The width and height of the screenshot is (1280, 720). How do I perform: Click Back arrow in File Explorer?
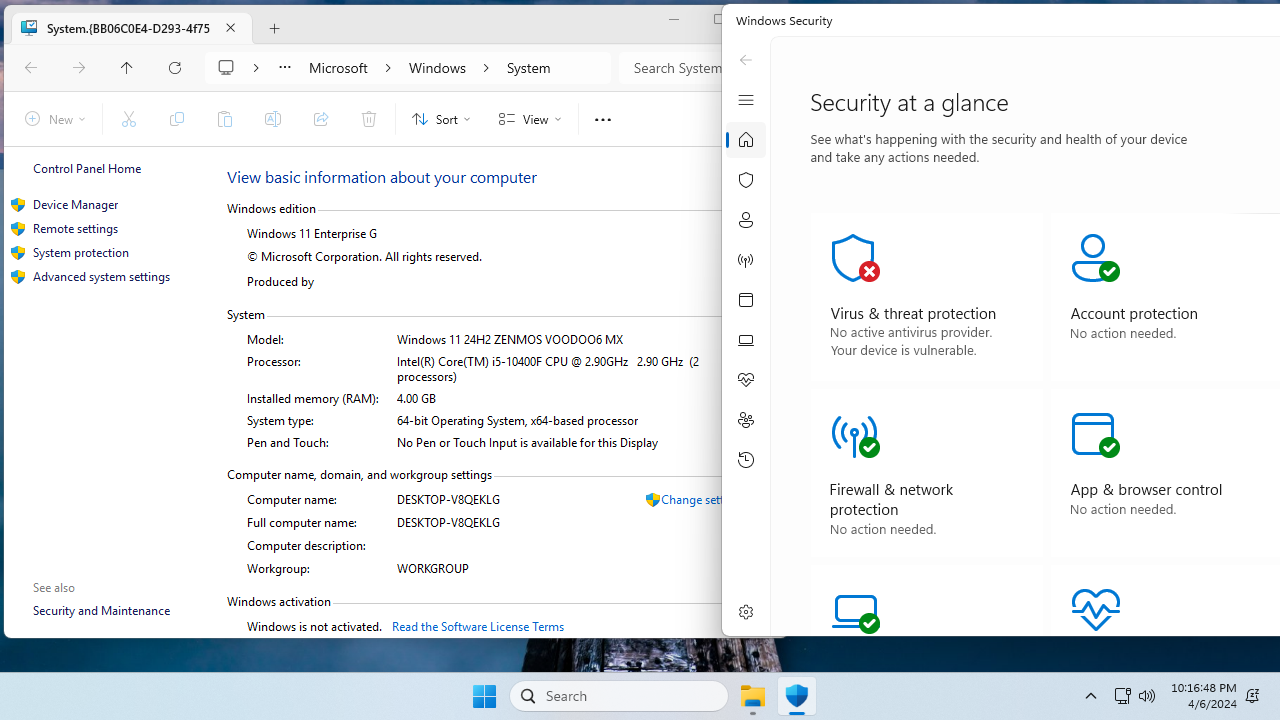coord(31,68)
